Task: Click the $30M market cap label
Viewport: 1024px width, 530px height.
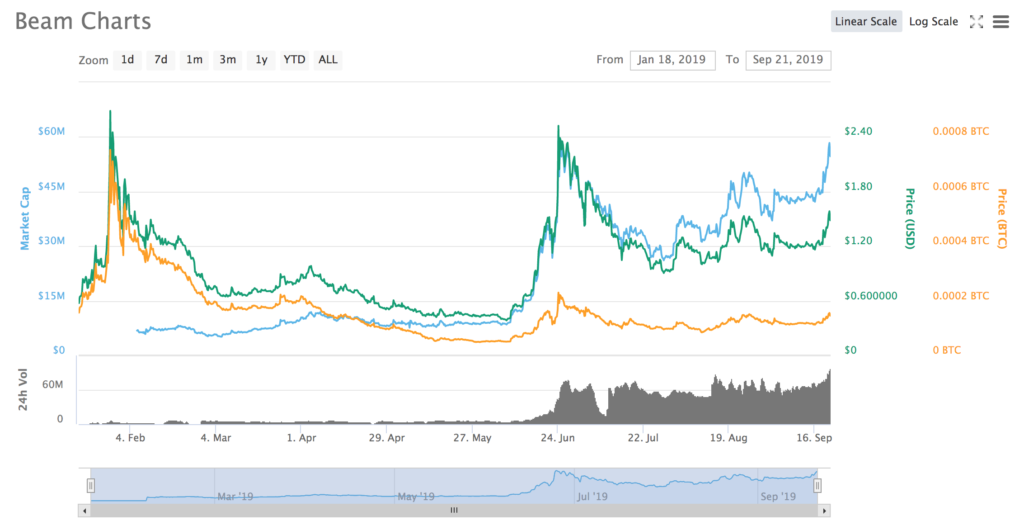Action: [x=52, y=241]
